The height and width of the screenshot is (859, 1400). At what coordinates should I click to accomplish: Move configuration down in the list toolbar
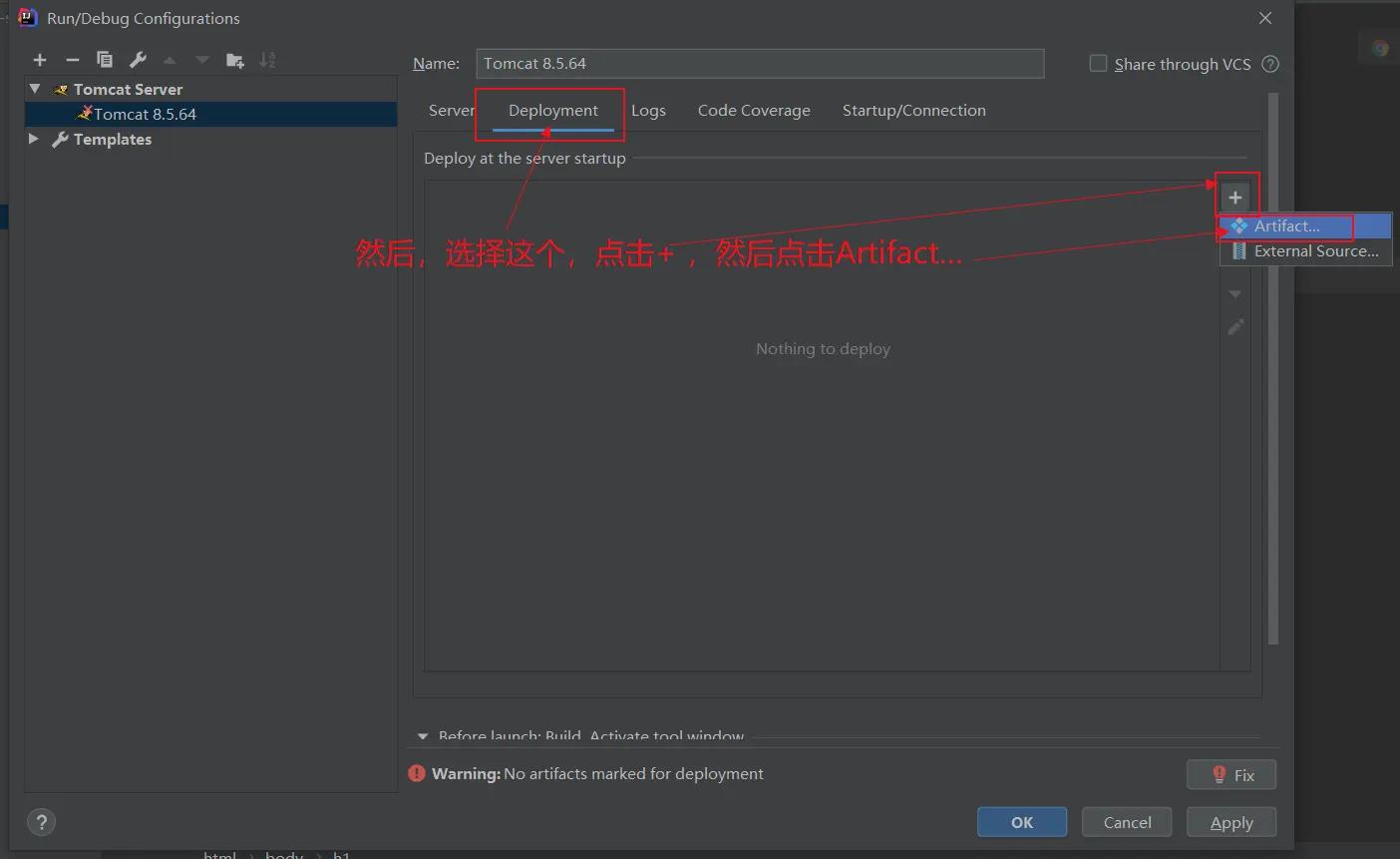[202, 60]
